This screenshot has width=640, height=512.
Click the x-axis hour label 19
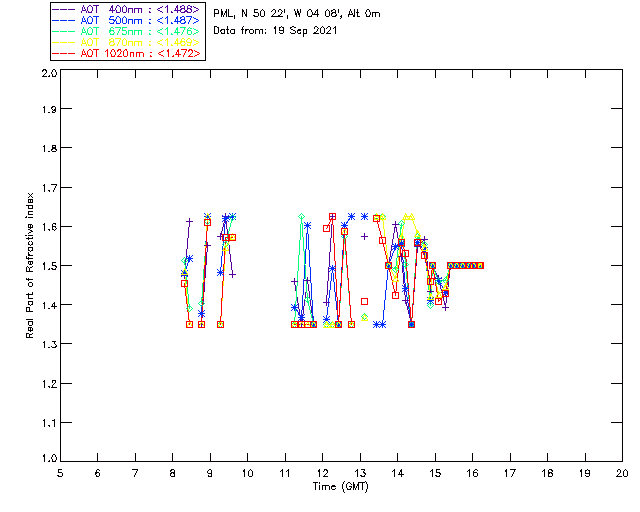(x=585, y=473)
